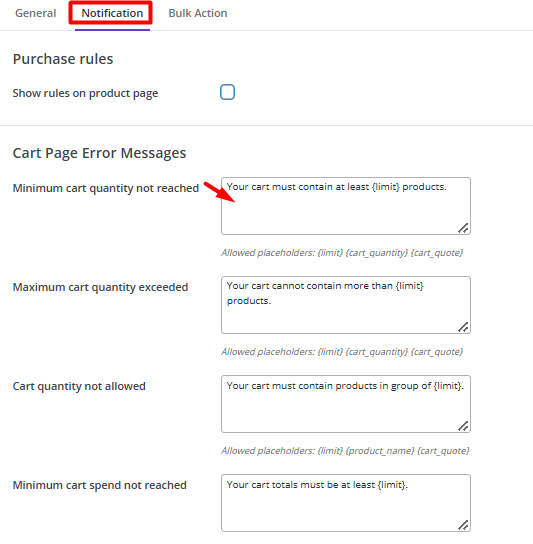Screen dimensions: 533x544
Task: Click the 'Purchase rules' heading
Action: pyautogui.click(x=63, y=59)
